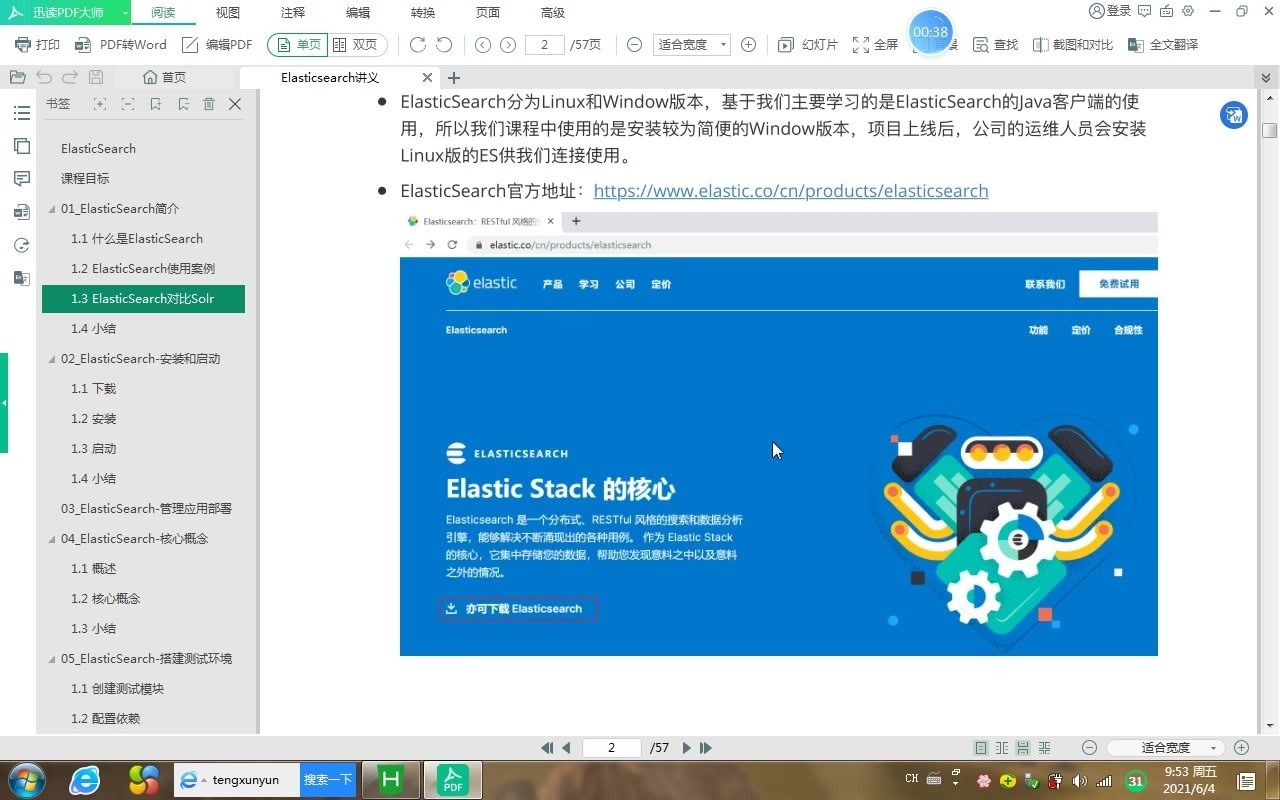Open the 页面 menu tab
This screenshot has width=1280, height=800.
pos(488,13)
